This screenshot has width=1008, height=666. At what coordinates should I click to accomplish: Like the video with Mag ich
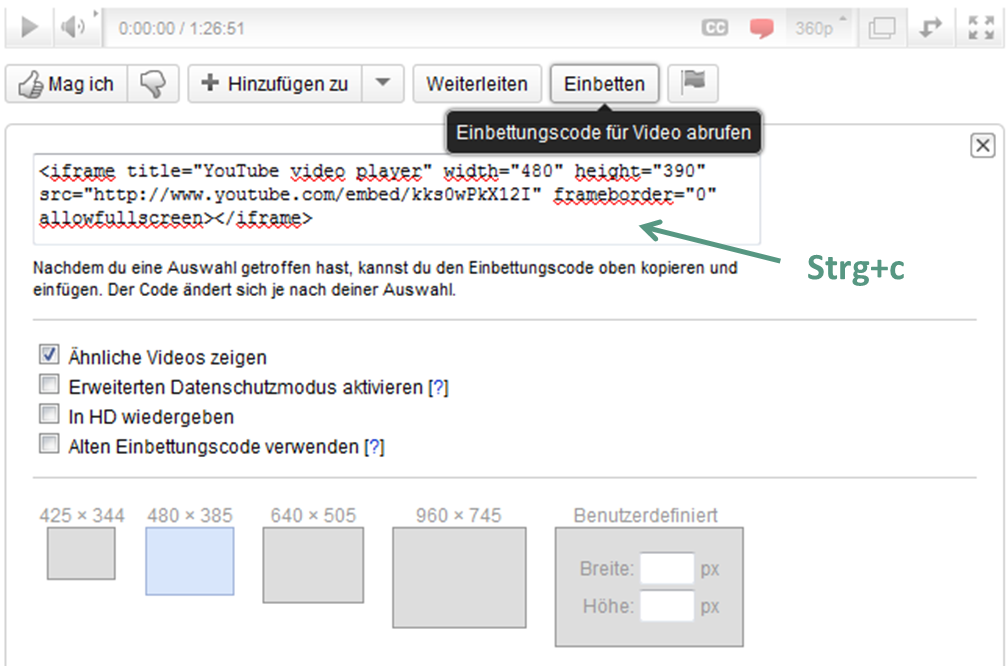coord(66,84)
